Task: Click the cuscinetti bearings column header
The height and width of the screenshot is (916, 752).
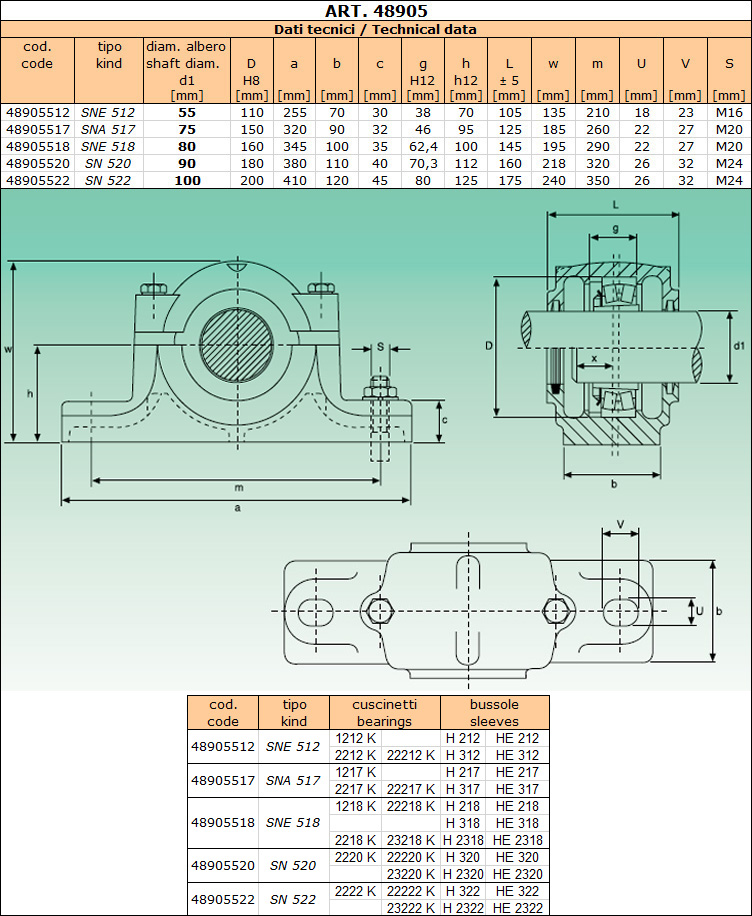Action: [384, 712]
